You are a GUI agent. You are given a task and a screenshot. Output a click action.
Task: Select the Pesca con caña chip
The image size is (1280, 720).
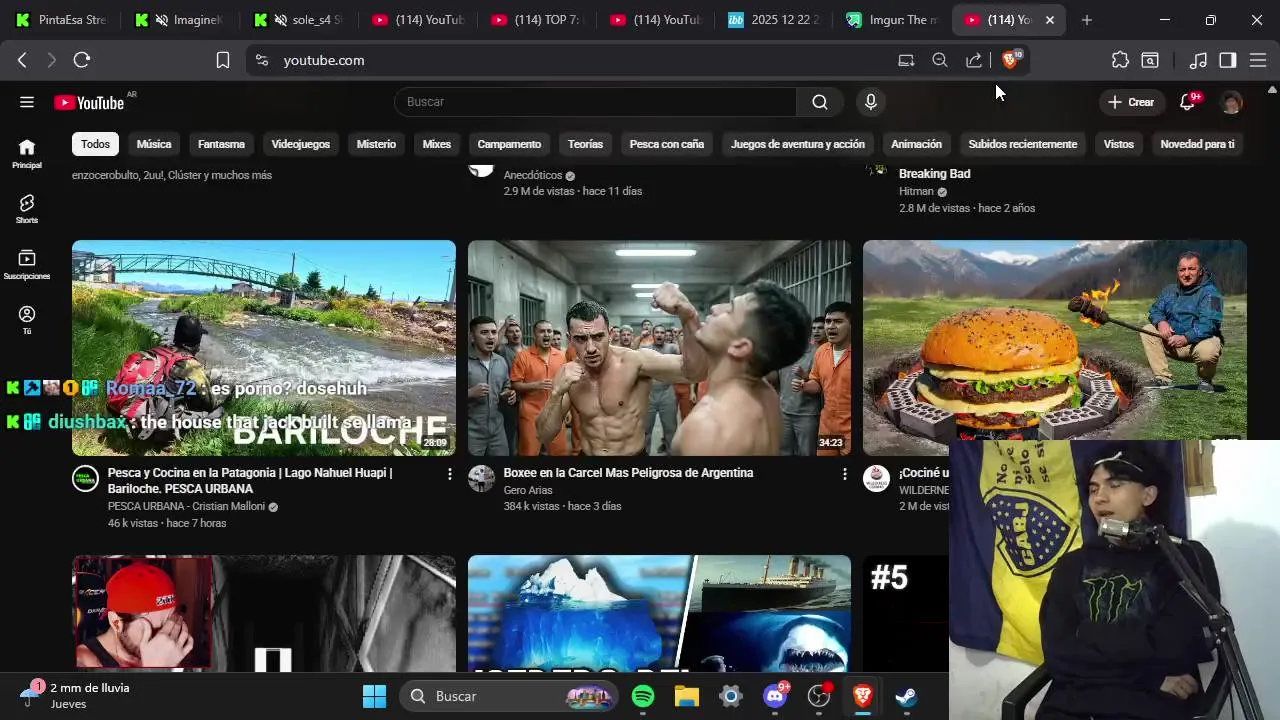pyautogui.click(x=667, y=144)
